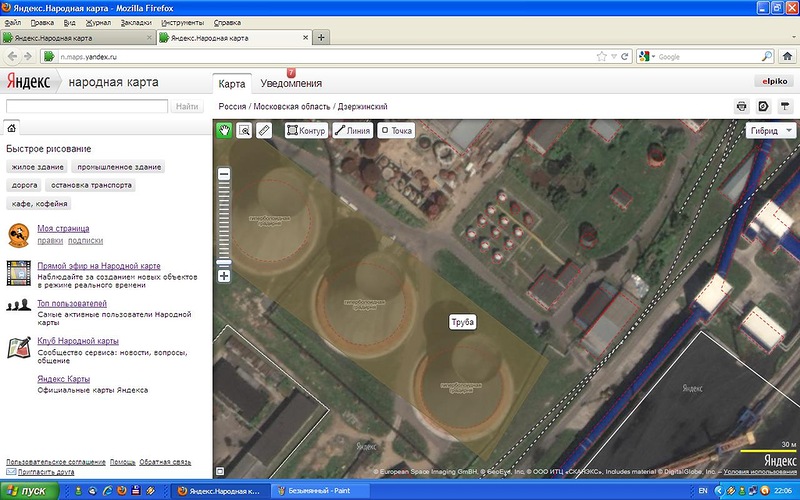Open the Закладки menu
This screenshot has width=800, height=500.
[x=135, y=21]
